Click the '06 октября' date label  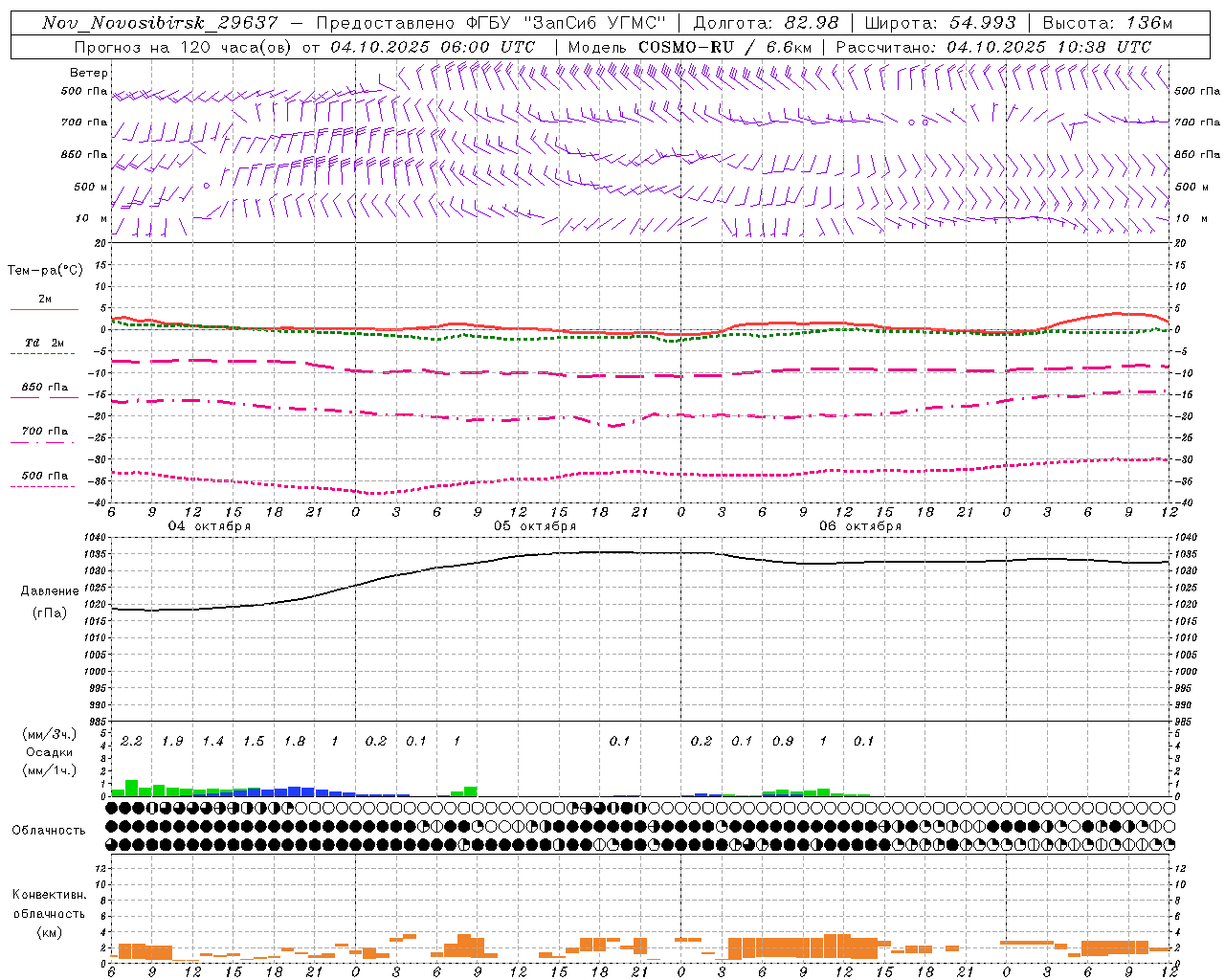pyautogui.click(x=860, y=526)
